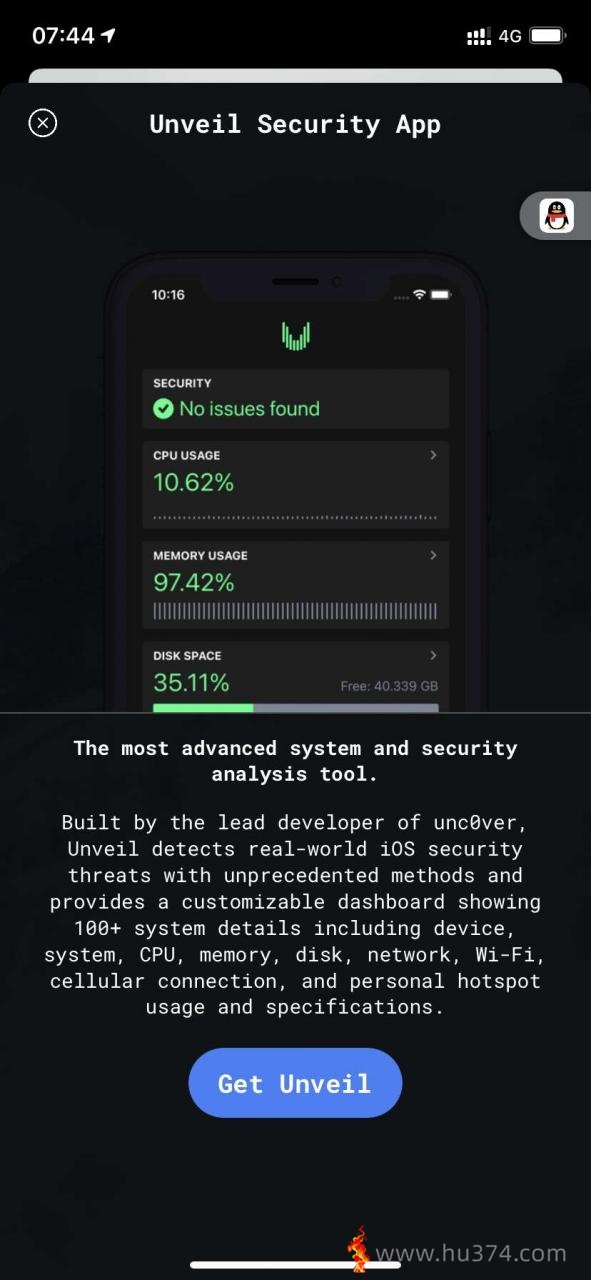591x1280 pixels.
Task: Tap the home indicator bar
Action: pyautogui.click(x=295, y=1265)
